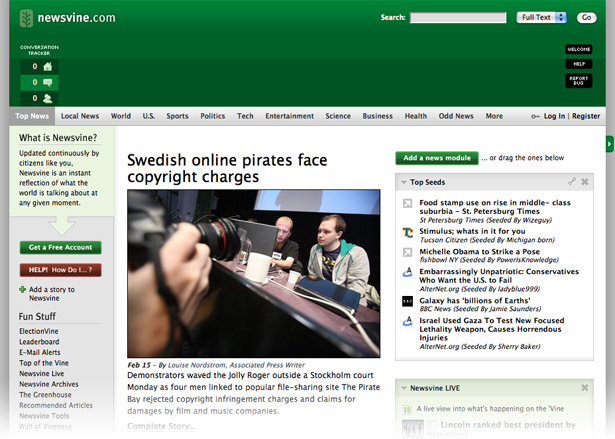Switch to the Local News tab
Screen dimensions: 615x439
point(80,116)
